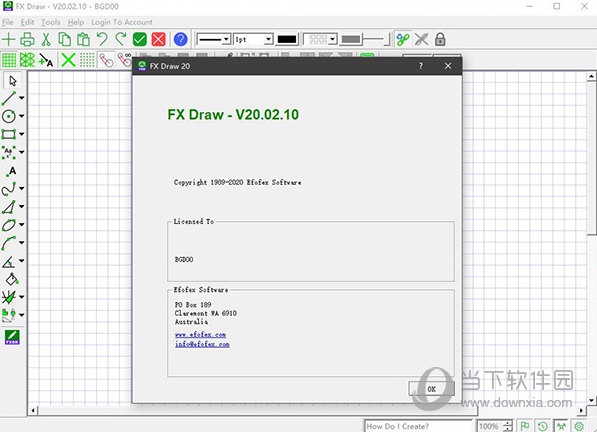The image size is (597, 432).
Task: Toggle the square grid display icon
Action: [x=9, y=60]
